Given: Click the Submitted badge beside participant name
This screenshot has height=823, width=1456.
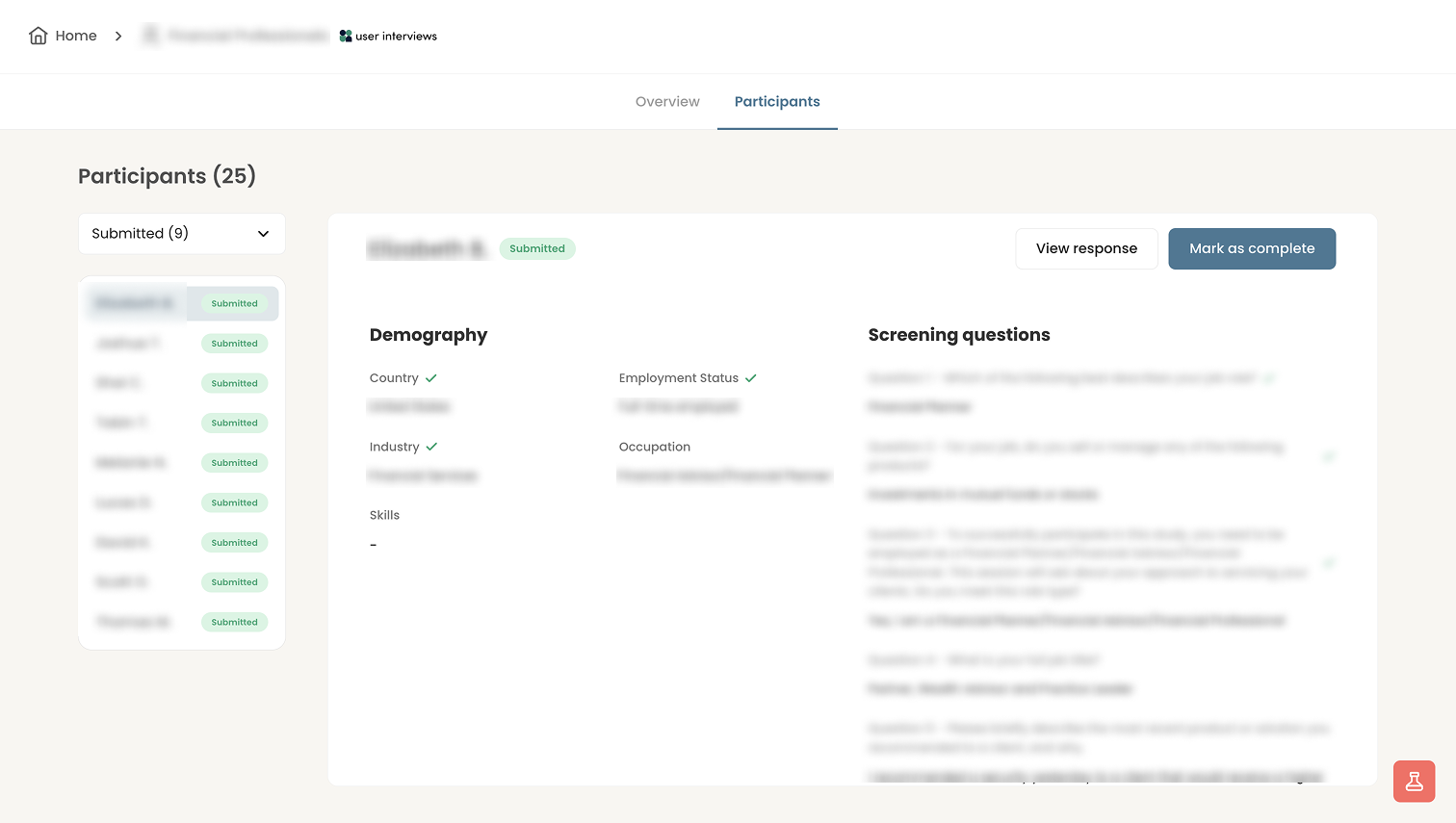Looking at the screenshot, I should pos(537,248).
